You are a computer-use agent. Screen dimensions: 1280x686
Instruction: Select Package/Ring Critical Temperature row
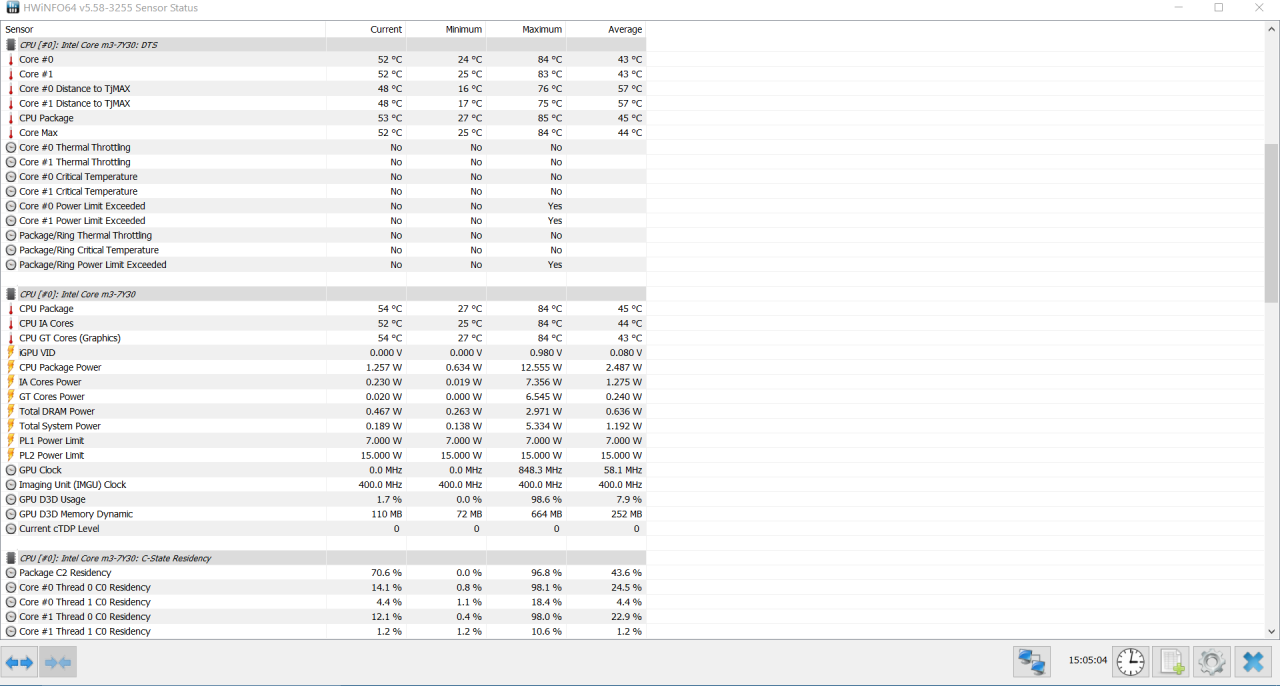(323, 250)
